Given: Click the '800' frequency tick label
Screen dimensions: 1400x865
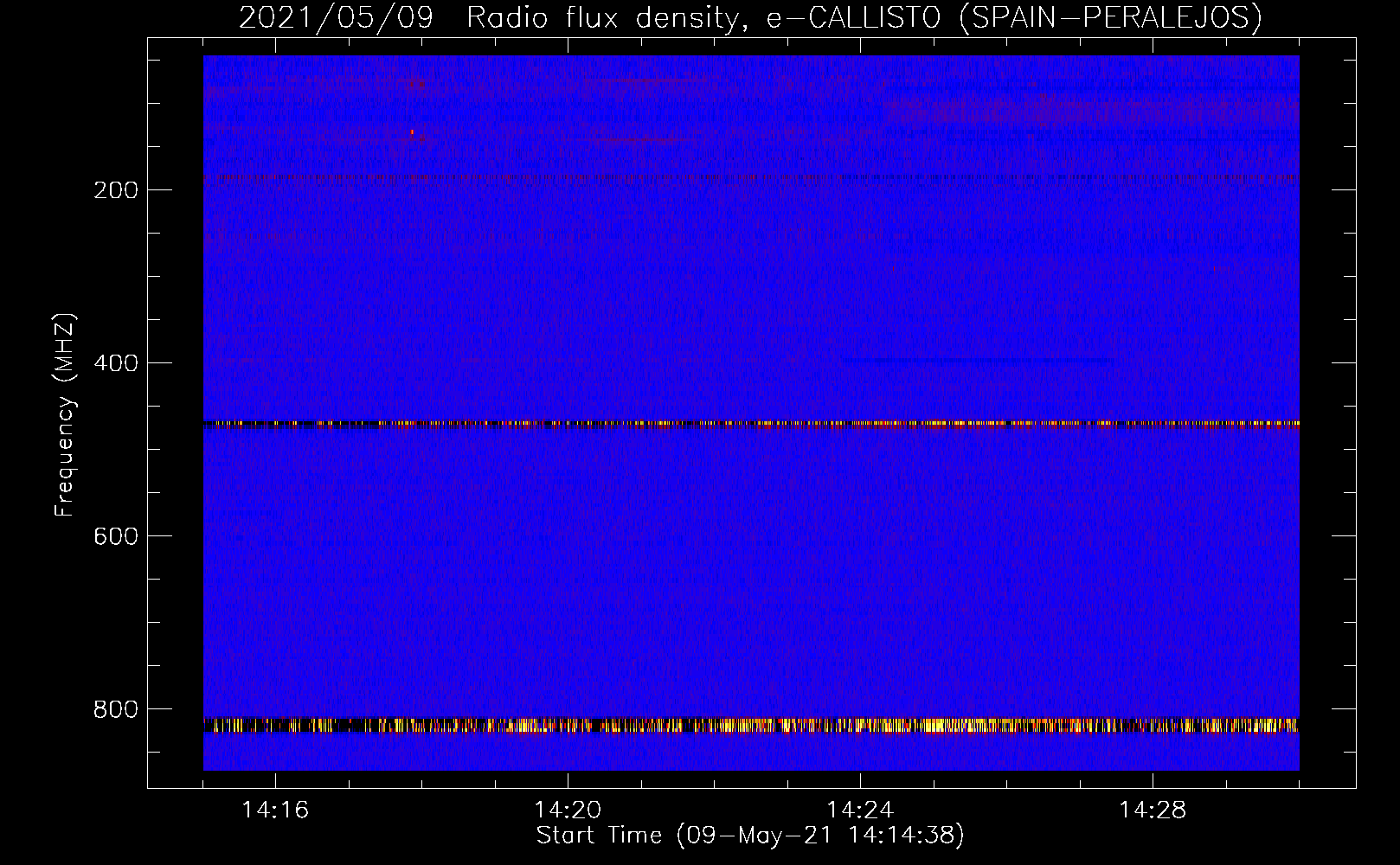Looking at the screenshot, I should tap(115, 709).
